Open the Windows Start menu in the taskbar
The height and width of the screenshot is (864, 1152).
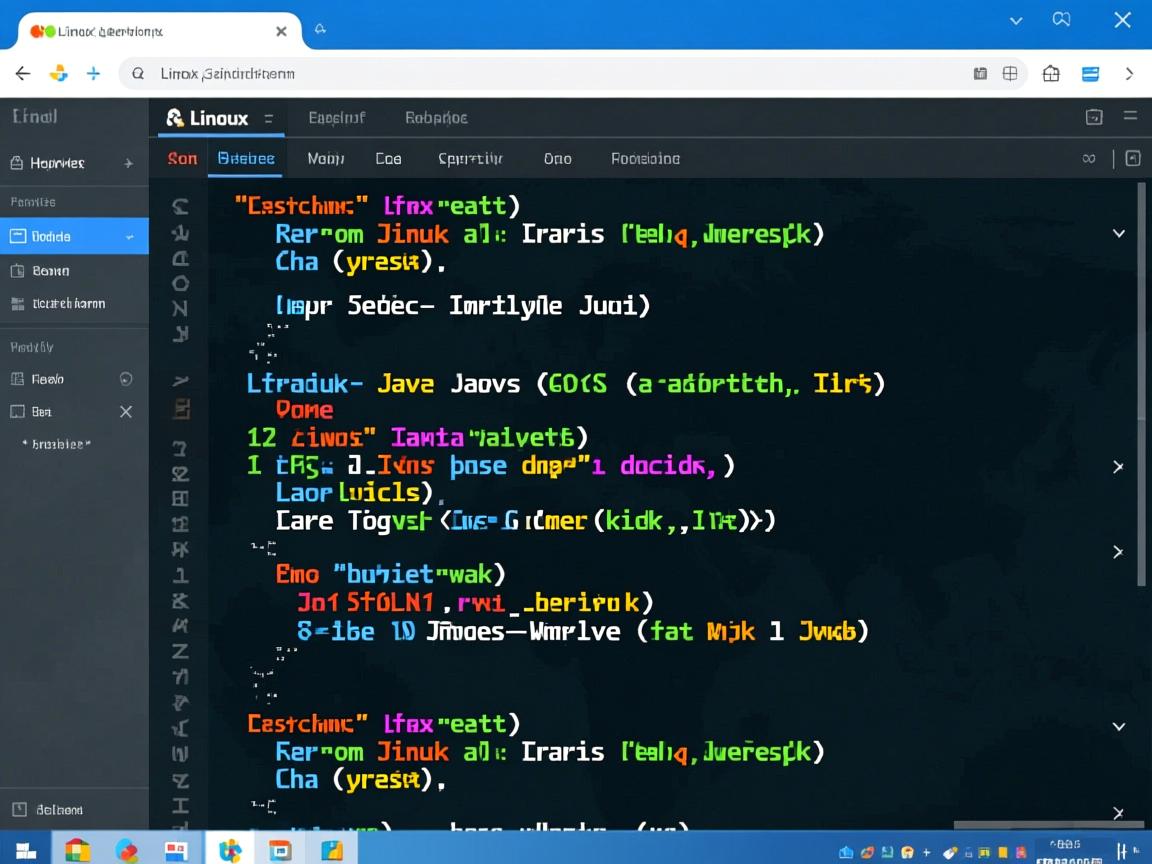22,848
